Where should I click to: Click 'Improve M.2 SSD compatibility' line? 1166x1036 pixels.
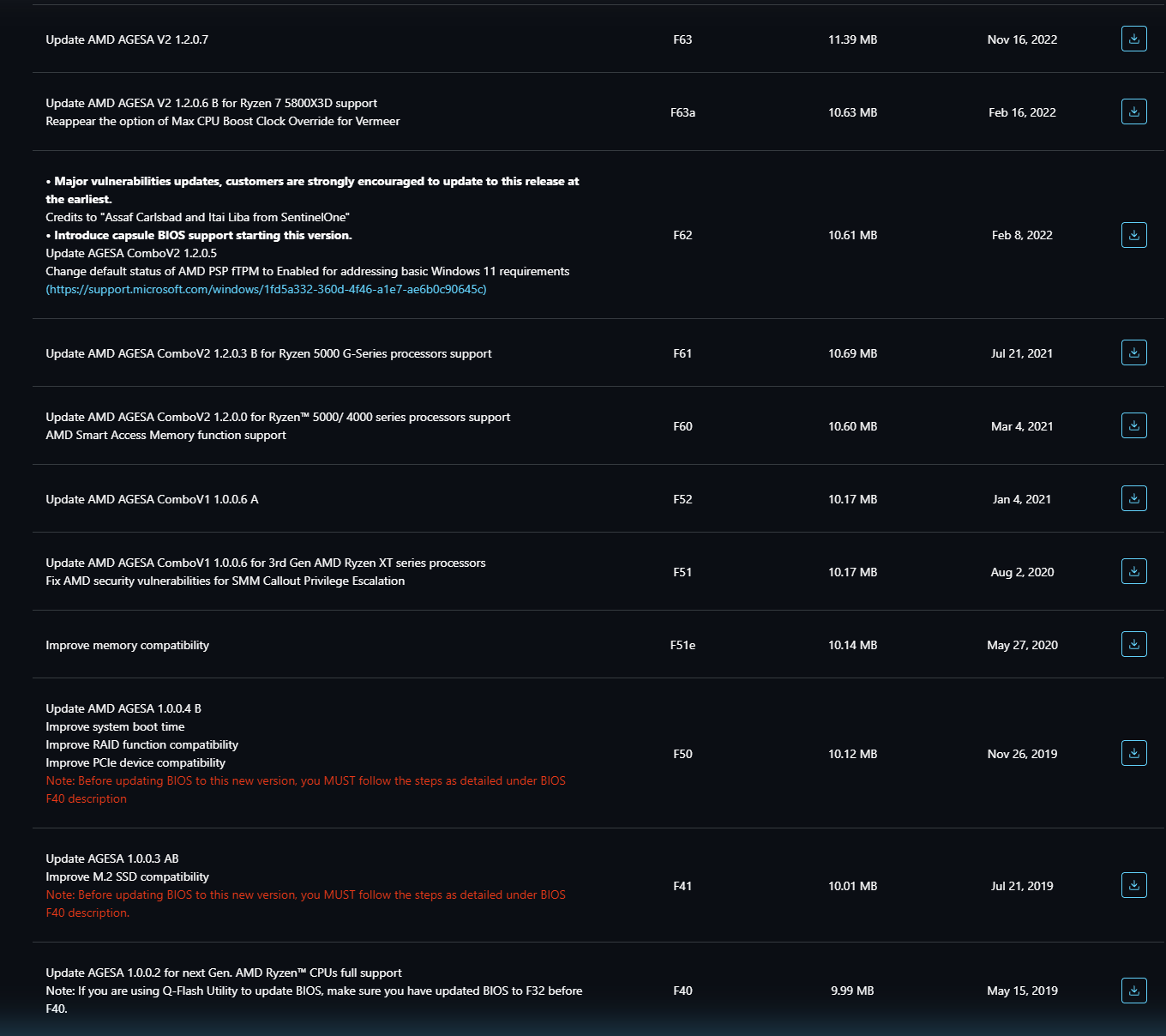pos(127,876)
